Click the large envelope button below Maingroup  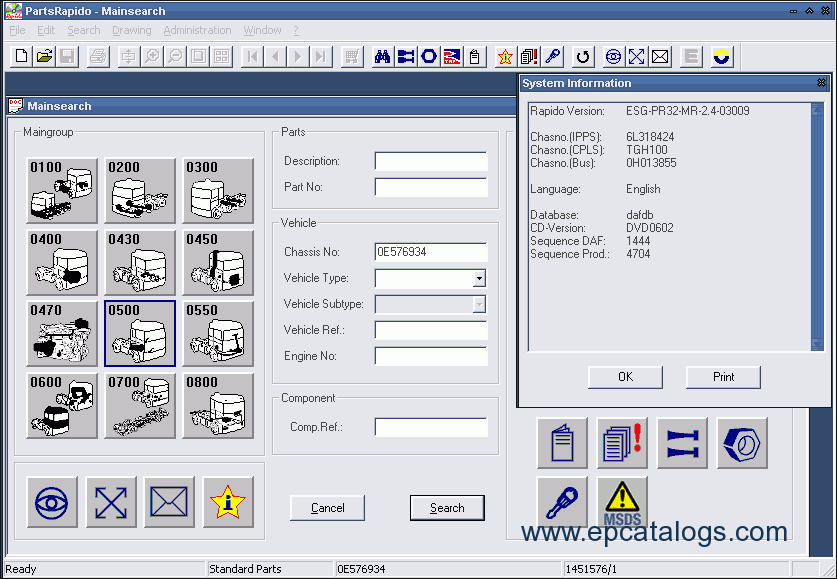click(x=169, y=502)
